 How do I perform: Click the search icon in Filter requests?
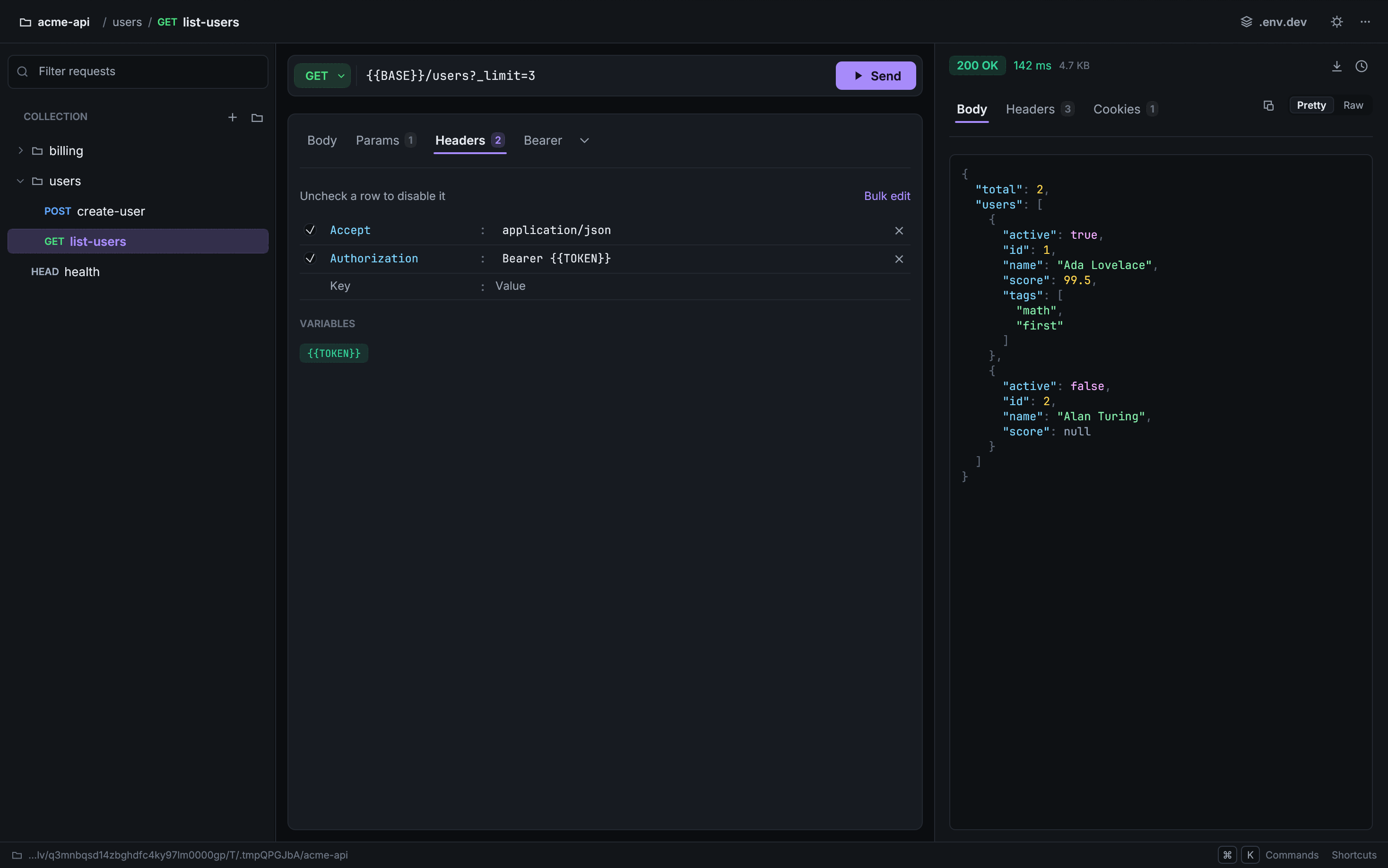coord(22,72)
